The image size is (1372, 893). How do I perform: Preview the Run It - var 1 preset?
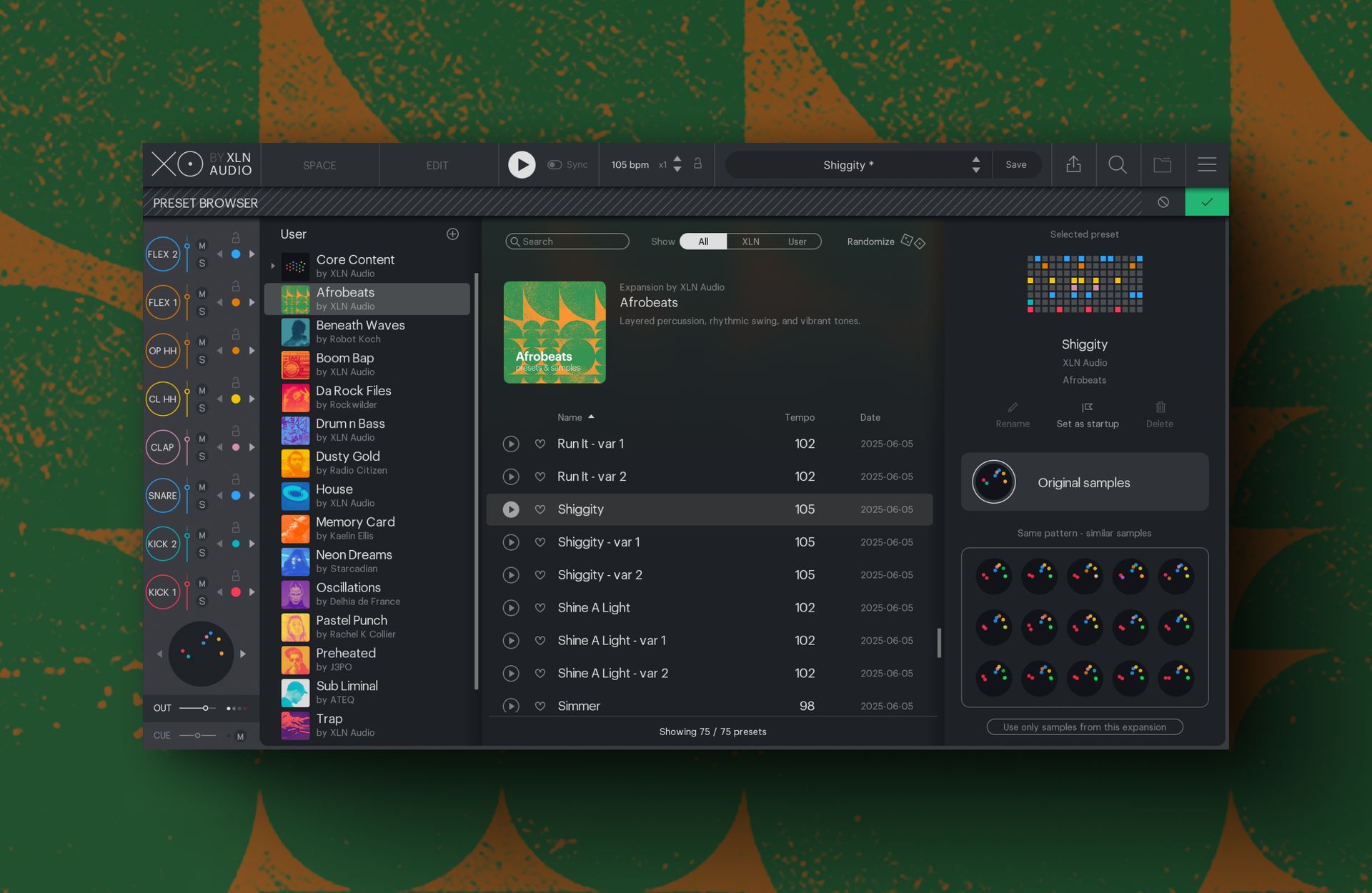(511, 444)
